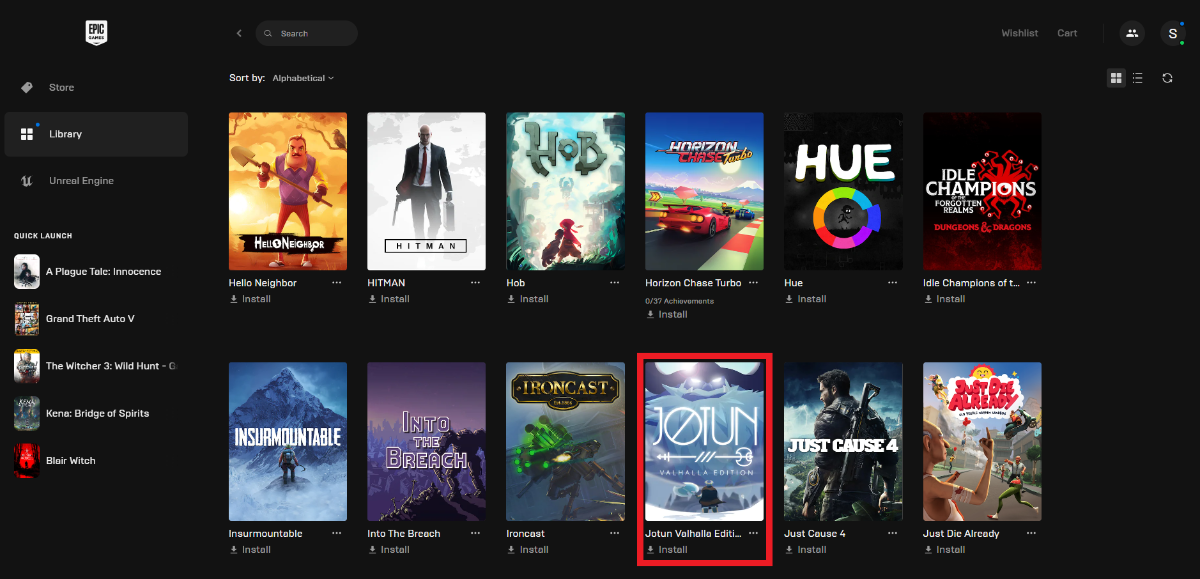1200x579 pixels.
Task: Switch to grid view
Action: [x=1116, y=78]
